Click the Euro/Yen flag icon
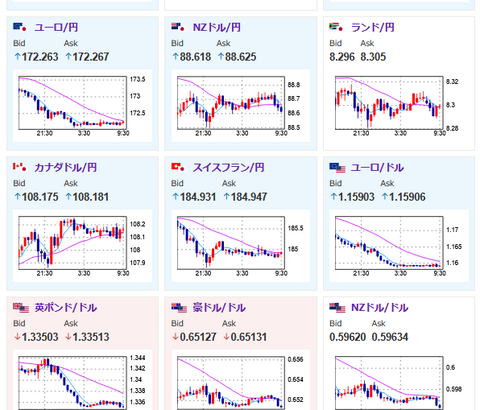480x410 pixels. 20,27
